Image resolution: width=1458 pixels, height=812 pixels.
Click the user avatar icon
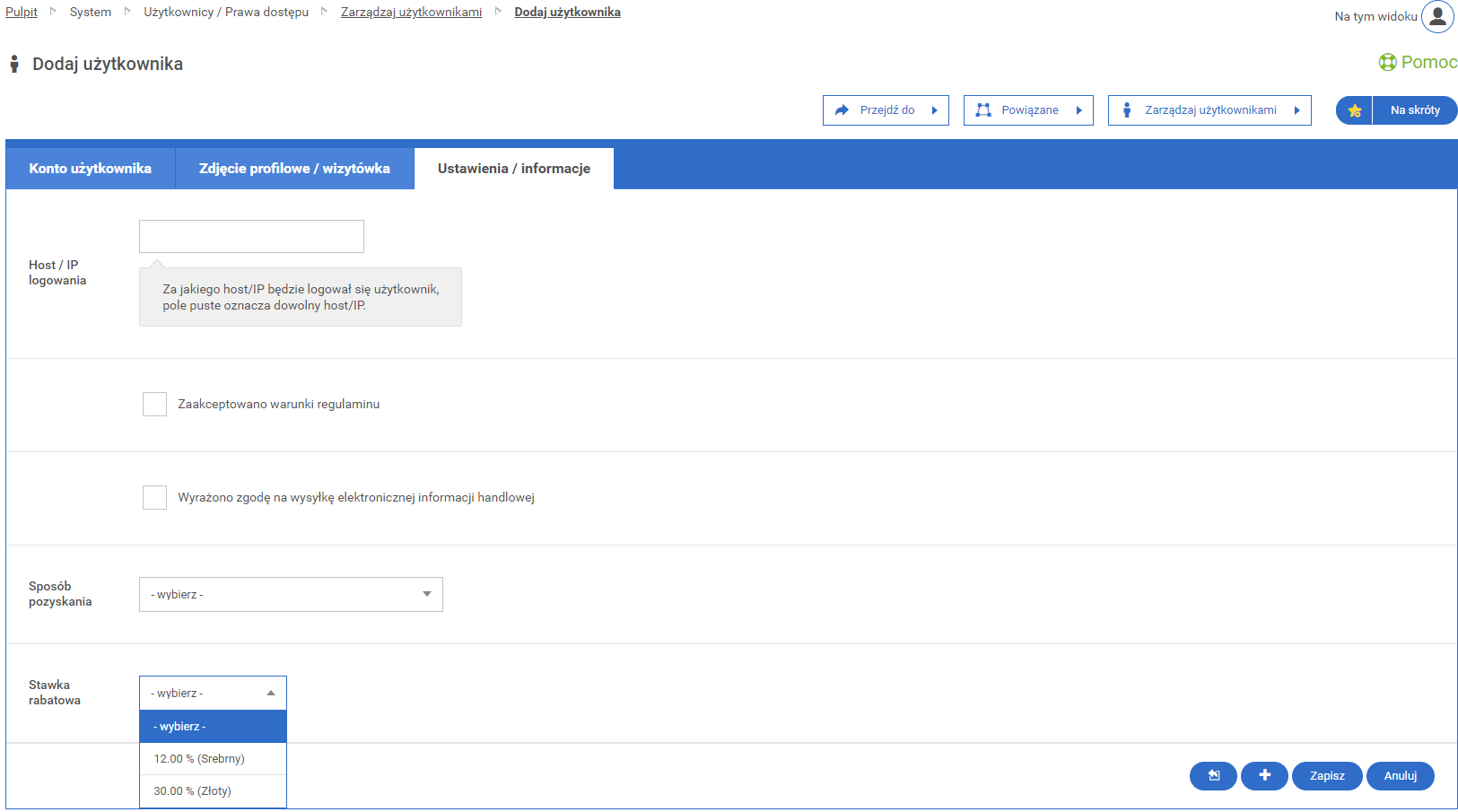click(1437, 17)
